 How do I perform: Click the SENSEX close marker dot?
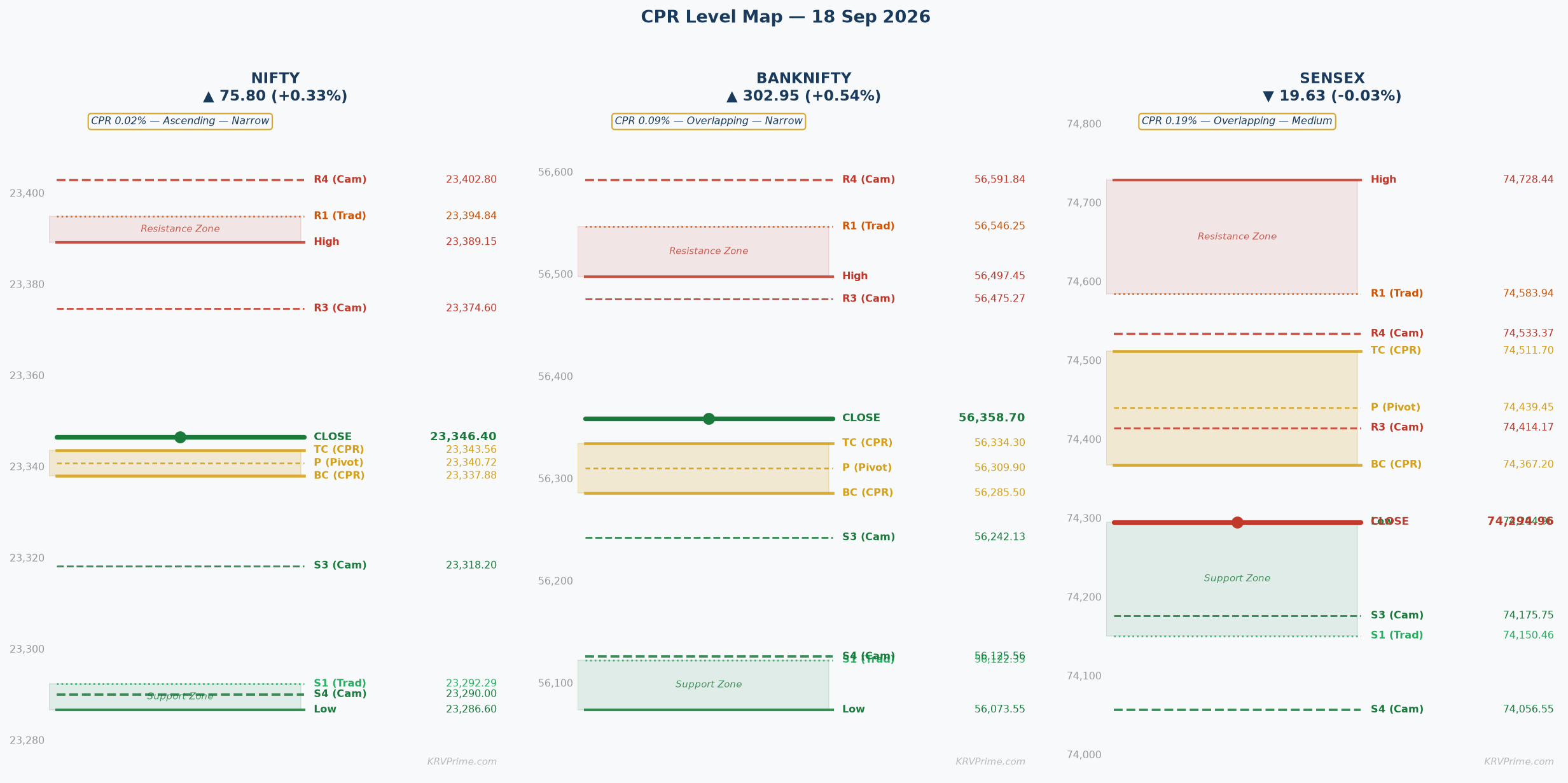coord(1237,522)
